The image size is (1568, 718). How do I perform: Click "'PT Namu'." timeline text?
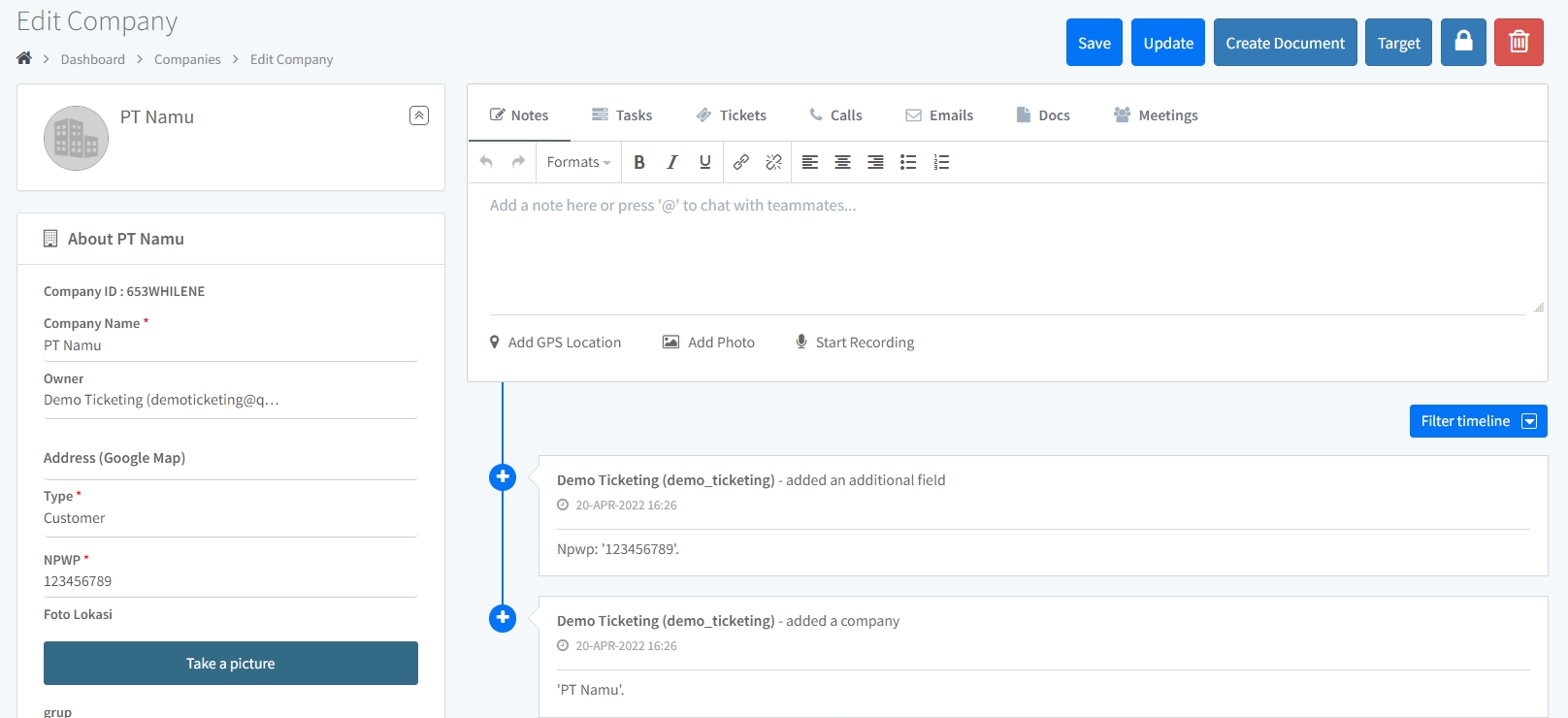(591, 690)
